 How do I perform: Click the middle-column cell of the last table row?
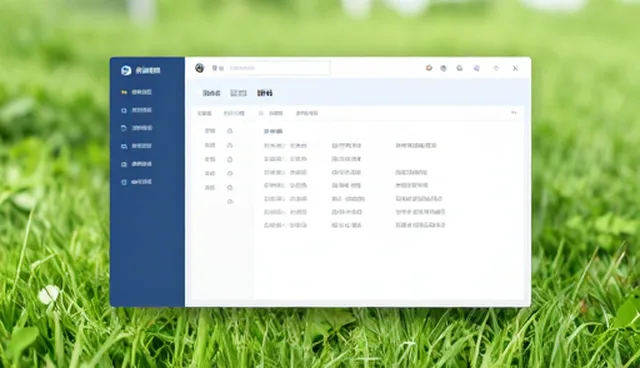point(347,225)
